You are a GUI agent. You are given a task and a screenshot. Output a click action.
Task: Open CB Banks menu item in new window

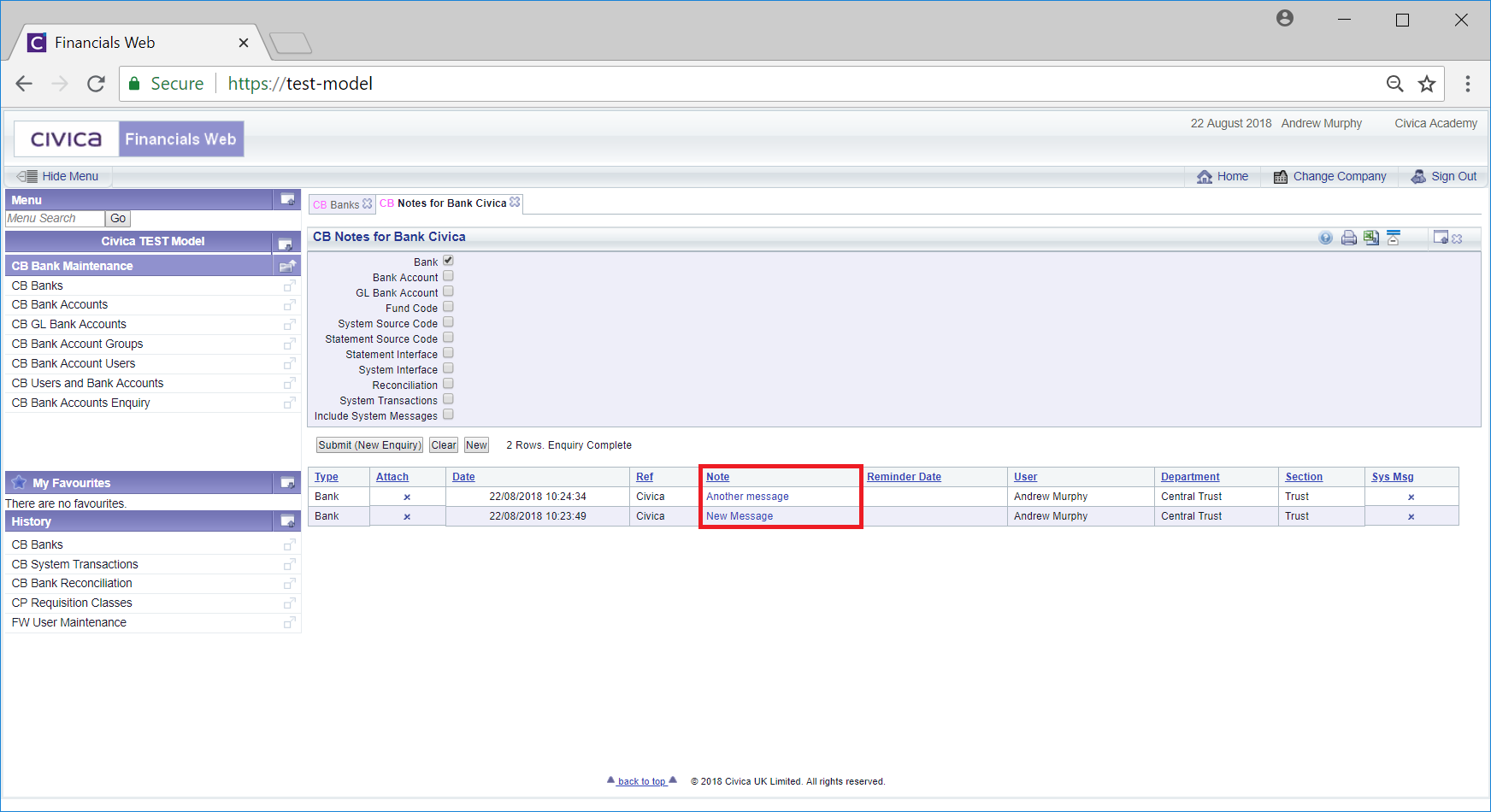coord(290,286)
